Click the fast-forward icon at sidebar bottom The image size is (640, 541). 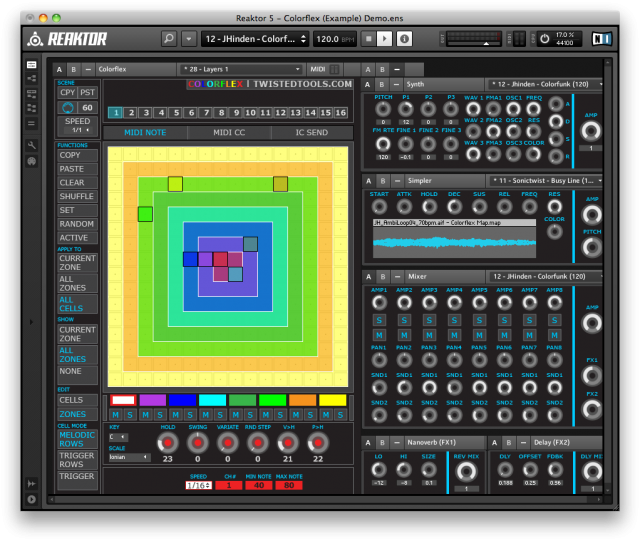(x=32, y=483)
